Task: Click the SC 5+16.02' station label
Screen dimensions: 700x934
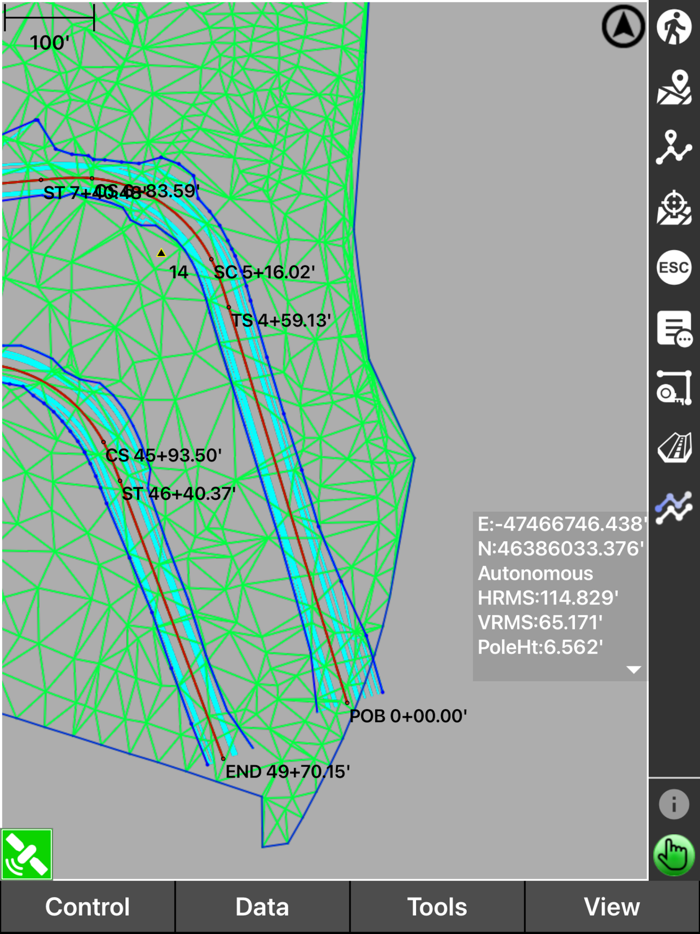Action: point(264,272)
